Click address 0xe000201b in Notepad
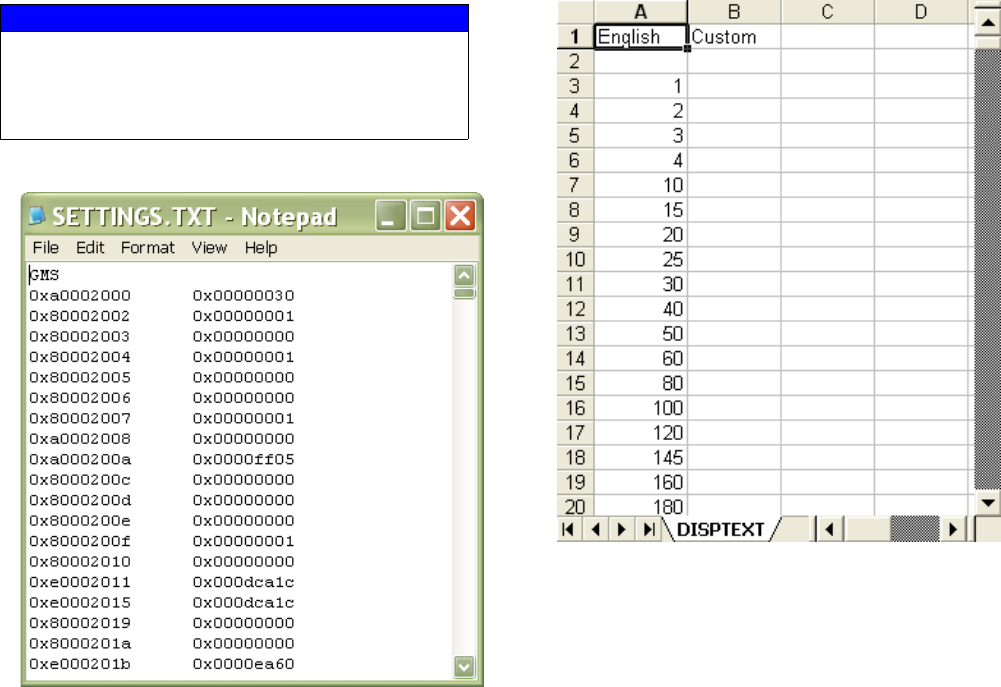This screenshot has width=1001, height=687. 80,663
